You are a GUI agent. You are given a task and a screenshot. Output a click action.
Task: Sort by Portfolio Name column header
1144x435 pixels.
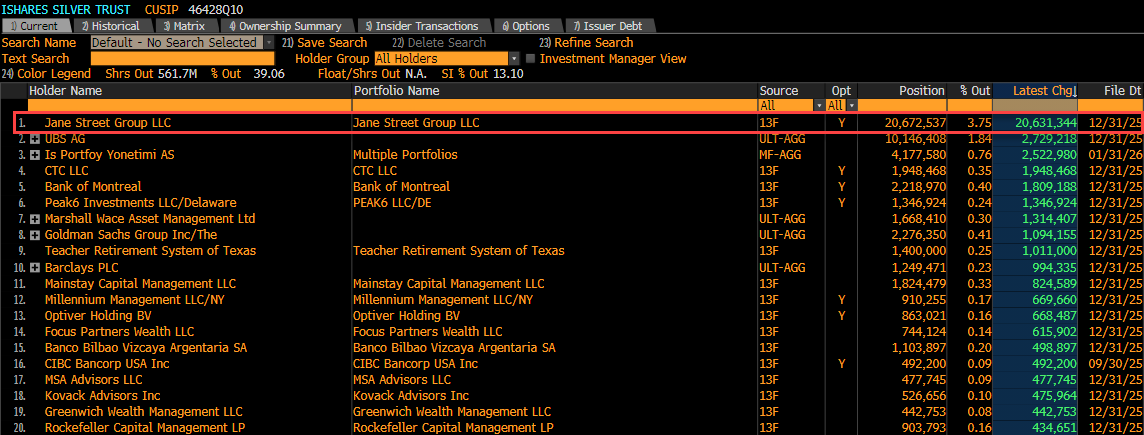(396, 91)
